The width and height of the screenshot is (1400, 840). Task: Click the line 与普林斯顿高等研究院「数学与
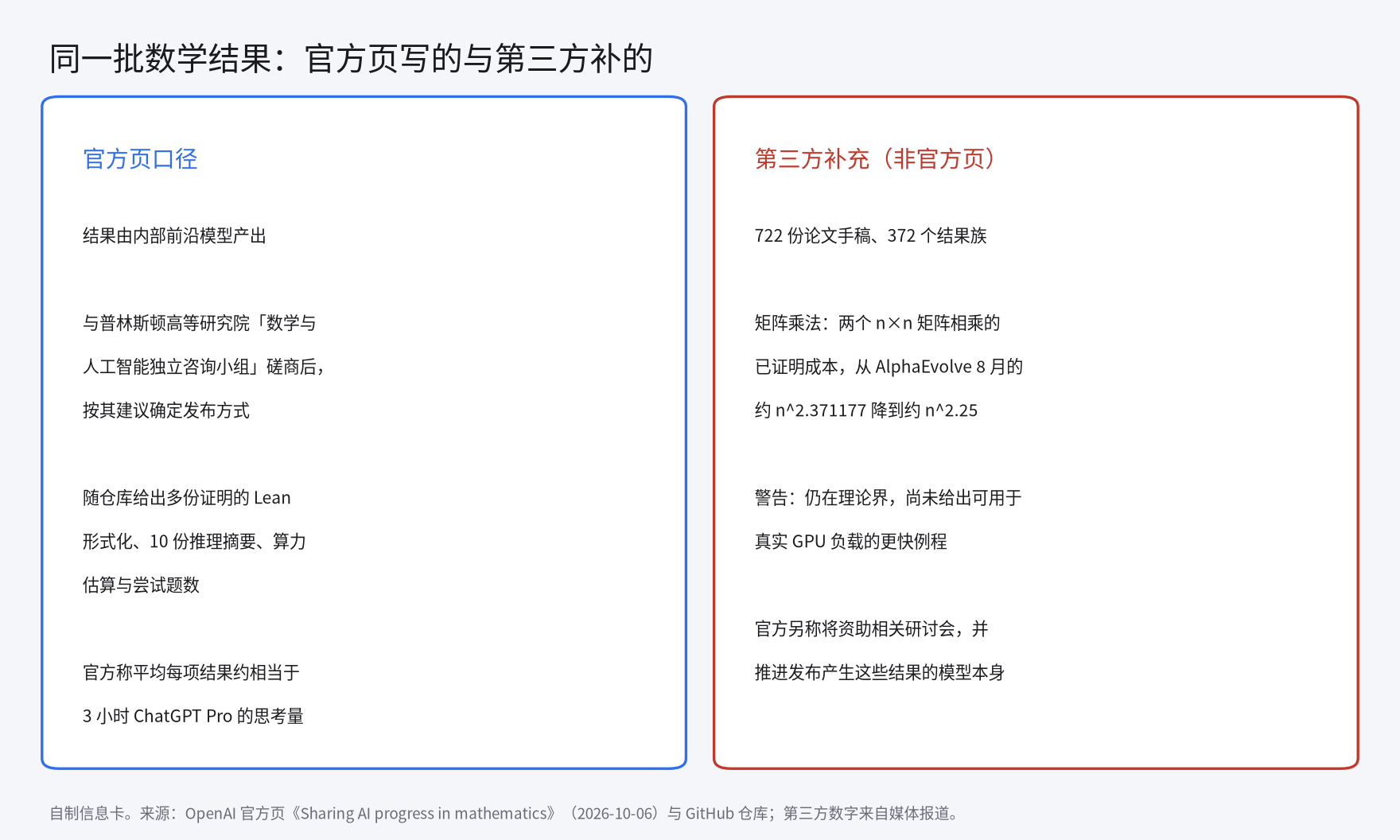(x=200, y=323)
